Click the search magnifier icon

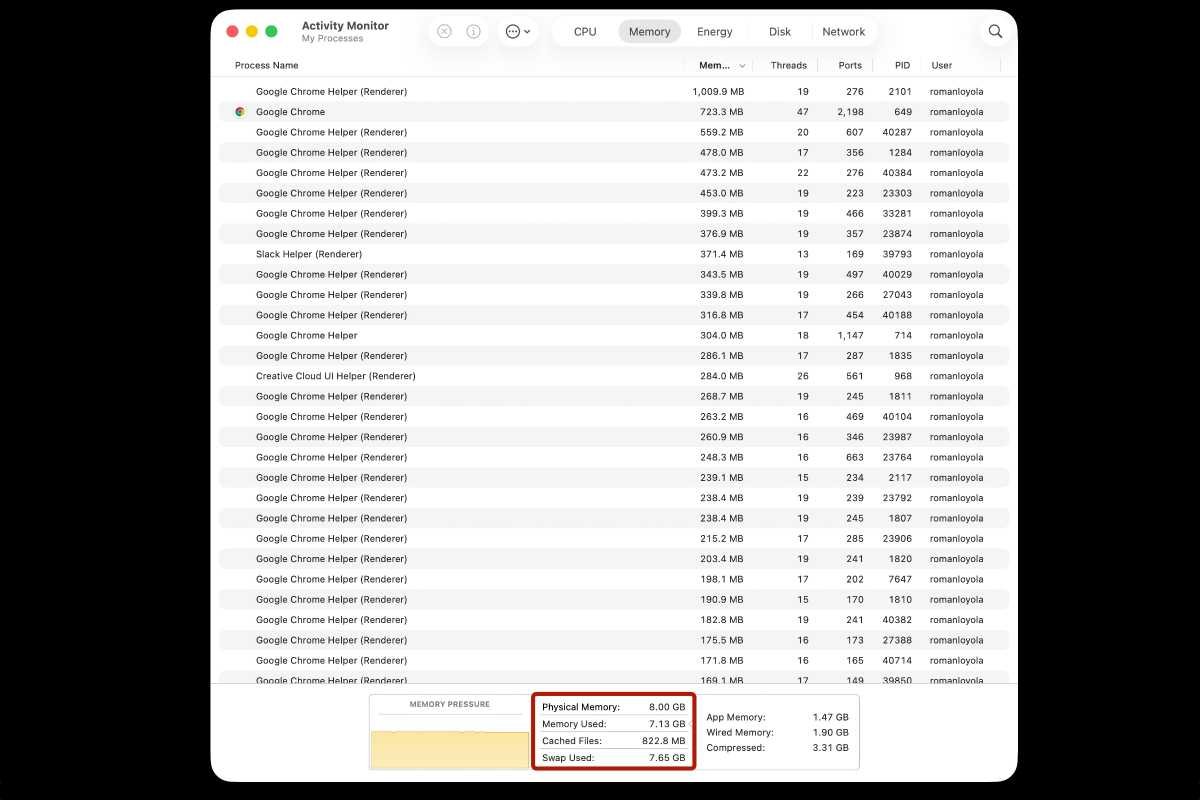pyautogui.click(x=995, y=31)
